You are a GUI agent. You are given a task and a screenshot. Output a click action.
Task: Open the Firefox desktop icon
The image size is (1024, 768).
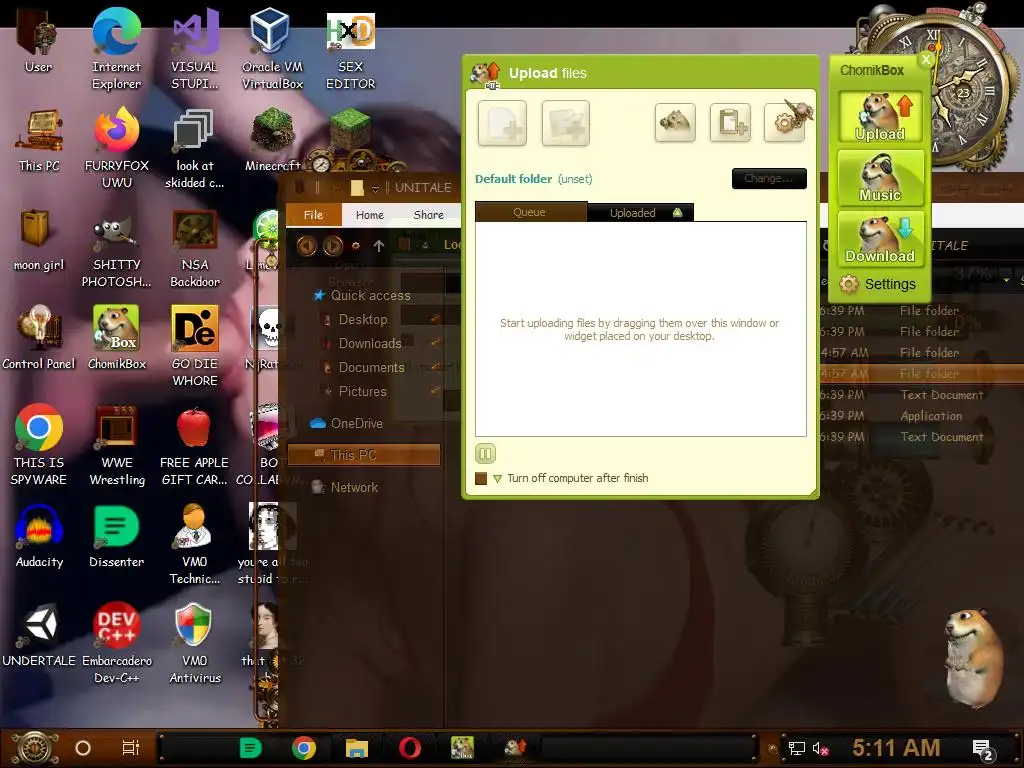(116, 149)
